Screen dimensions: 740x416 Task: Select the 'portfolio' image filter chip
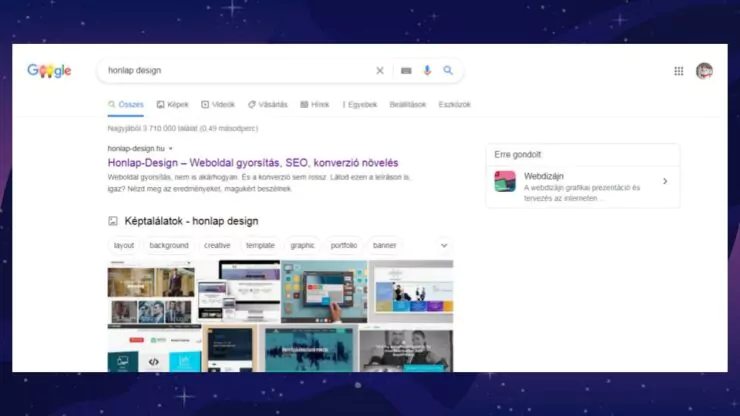344,246
